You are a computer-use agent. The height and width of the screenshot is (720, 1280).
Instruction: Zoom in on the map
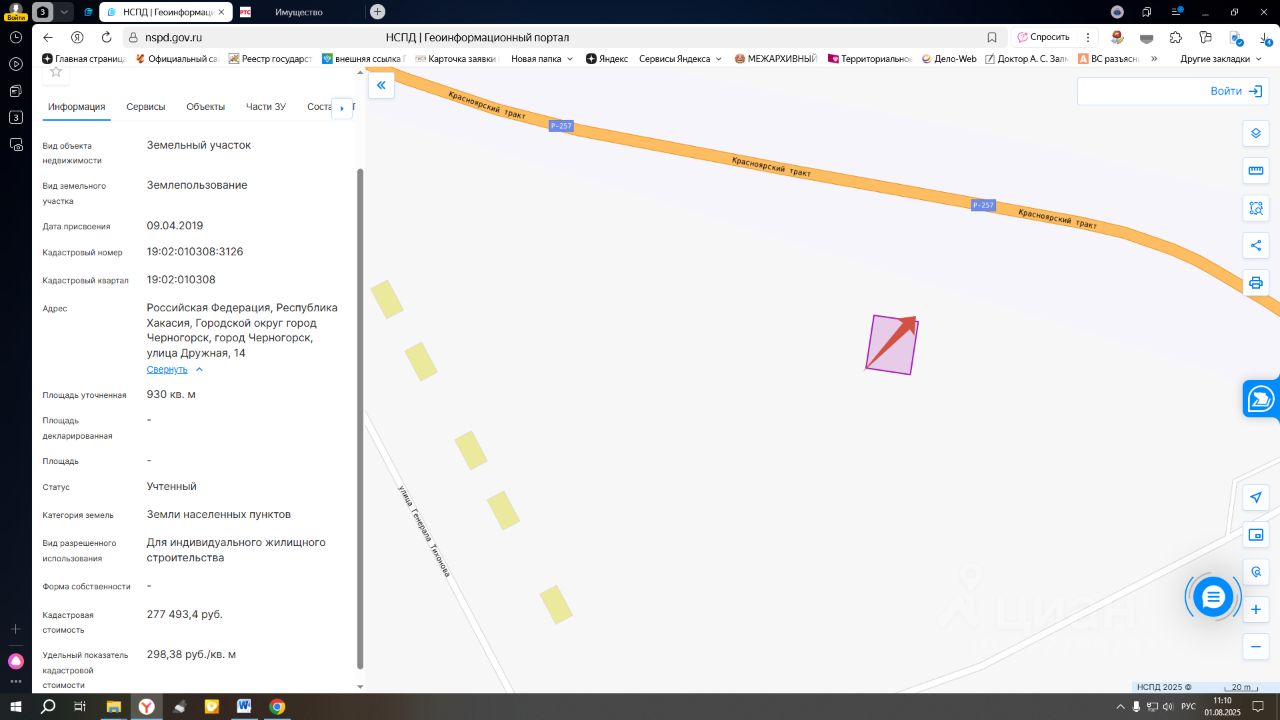[x=1256, y=609]
